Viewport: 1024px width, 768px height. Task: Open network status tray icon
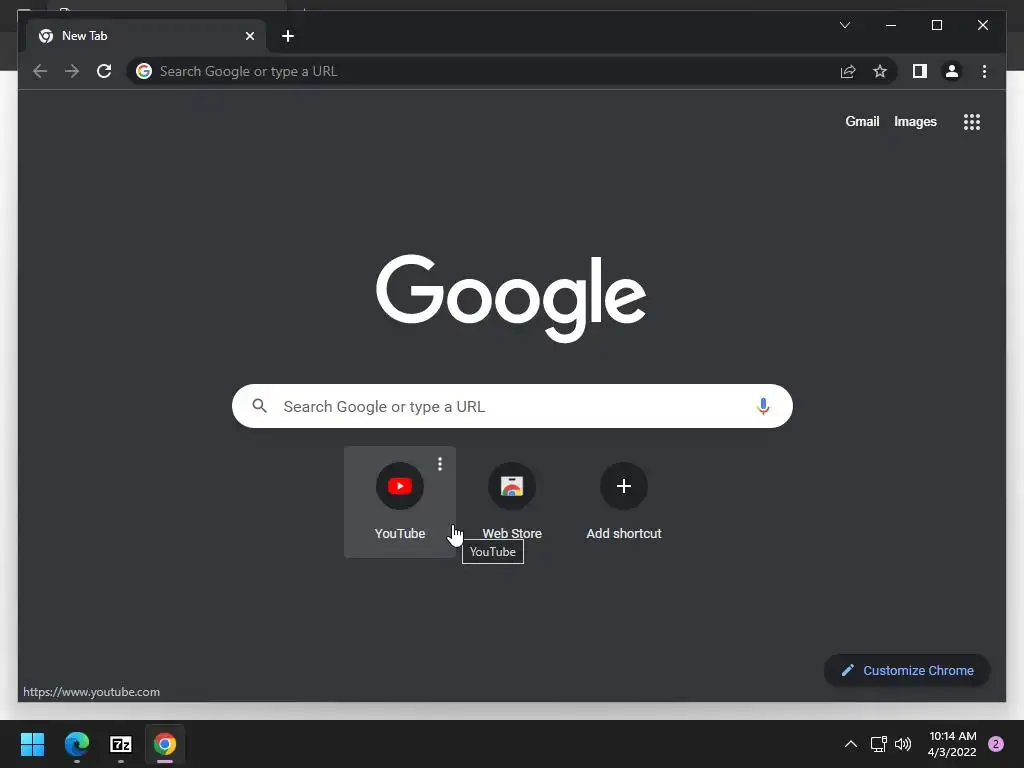point(878,744)
